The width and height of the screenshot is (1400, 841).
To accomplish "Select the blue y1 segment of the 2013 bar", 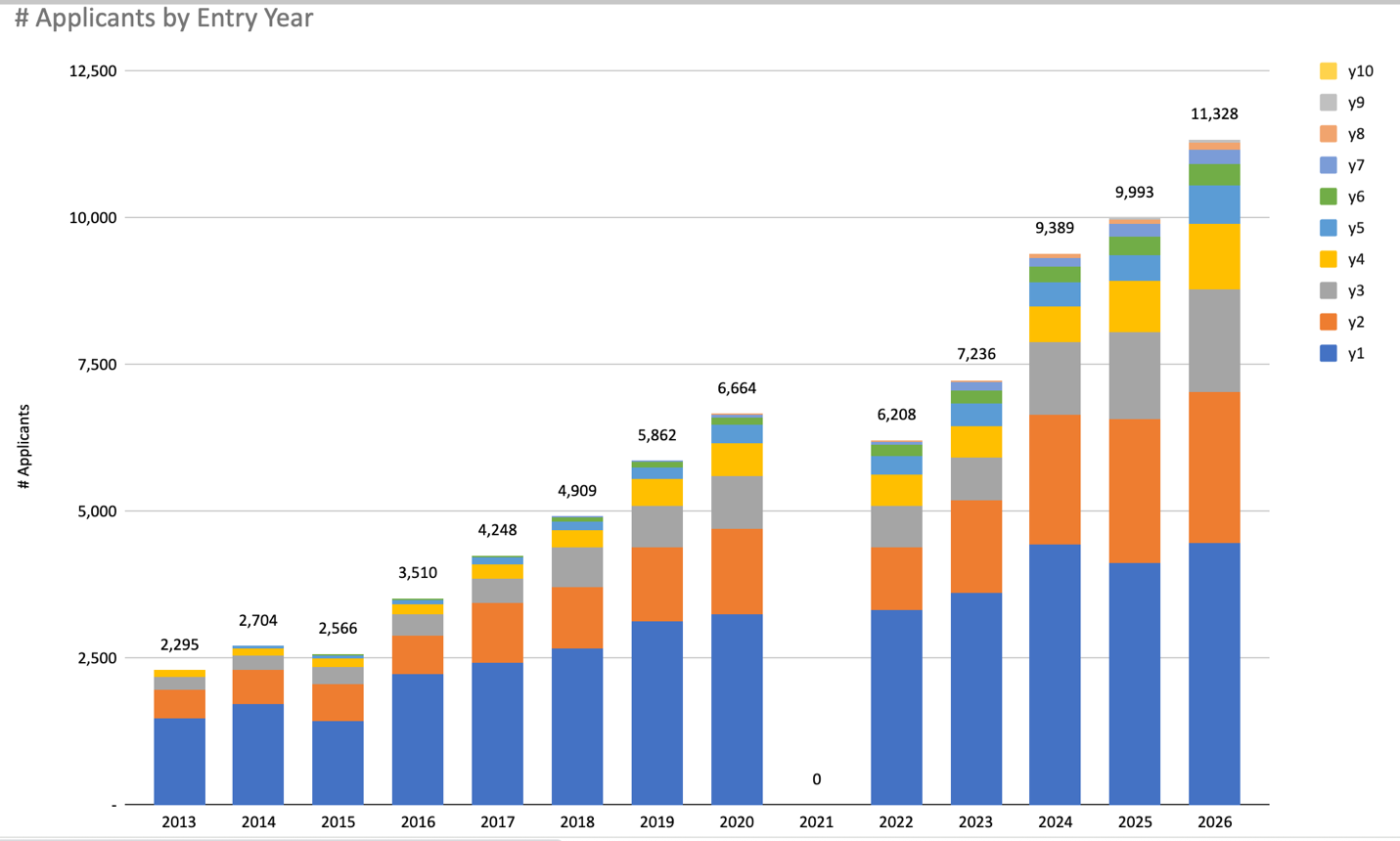I will (179, 762).
